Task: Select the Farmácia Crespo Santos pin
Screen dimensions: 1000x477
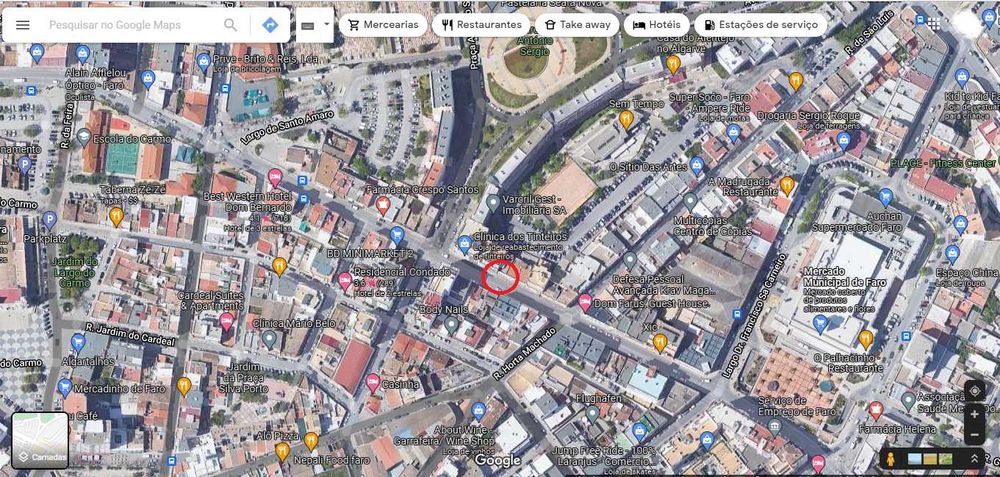Action: tap(383, 205)
